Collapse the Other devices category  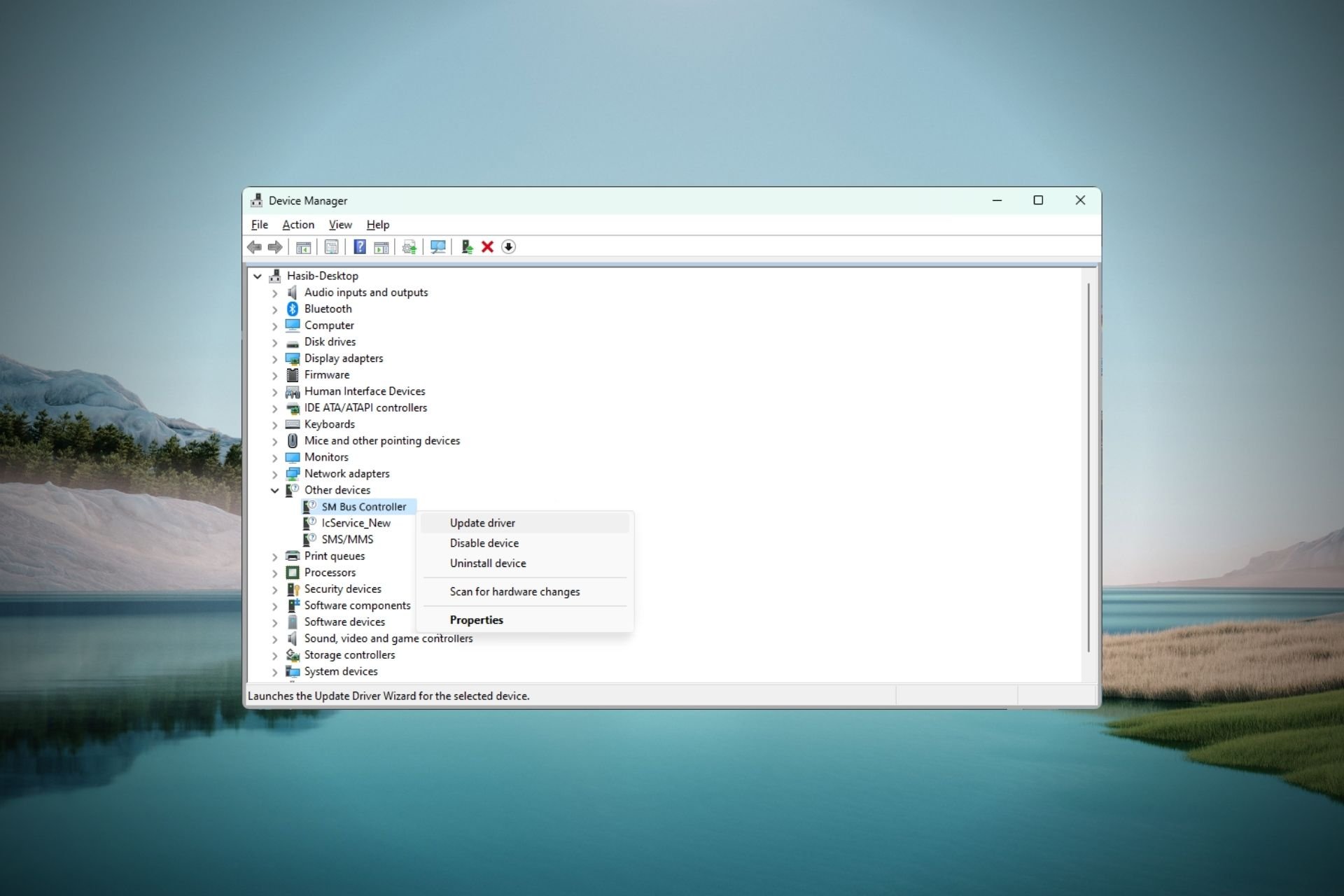pos(274,491)
